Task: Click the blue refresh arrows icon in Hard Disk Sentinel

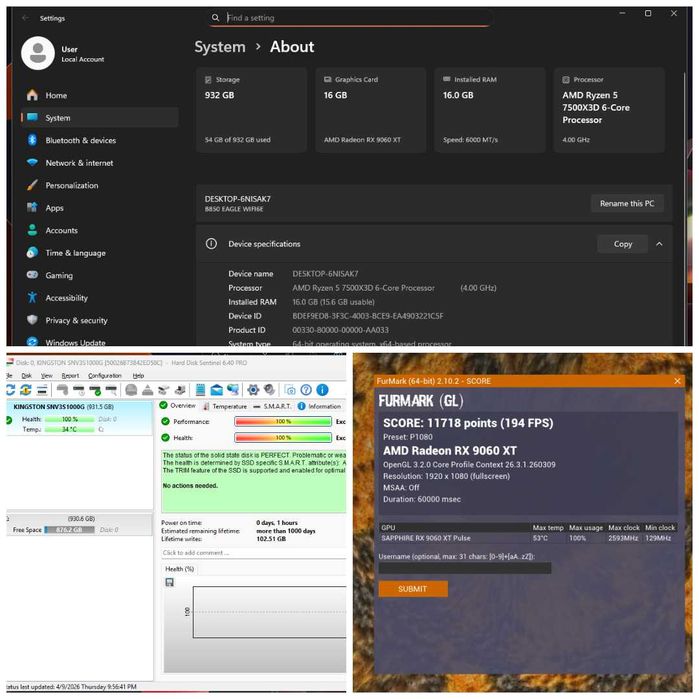Action: pyautogui.click(x=10, y=390)
